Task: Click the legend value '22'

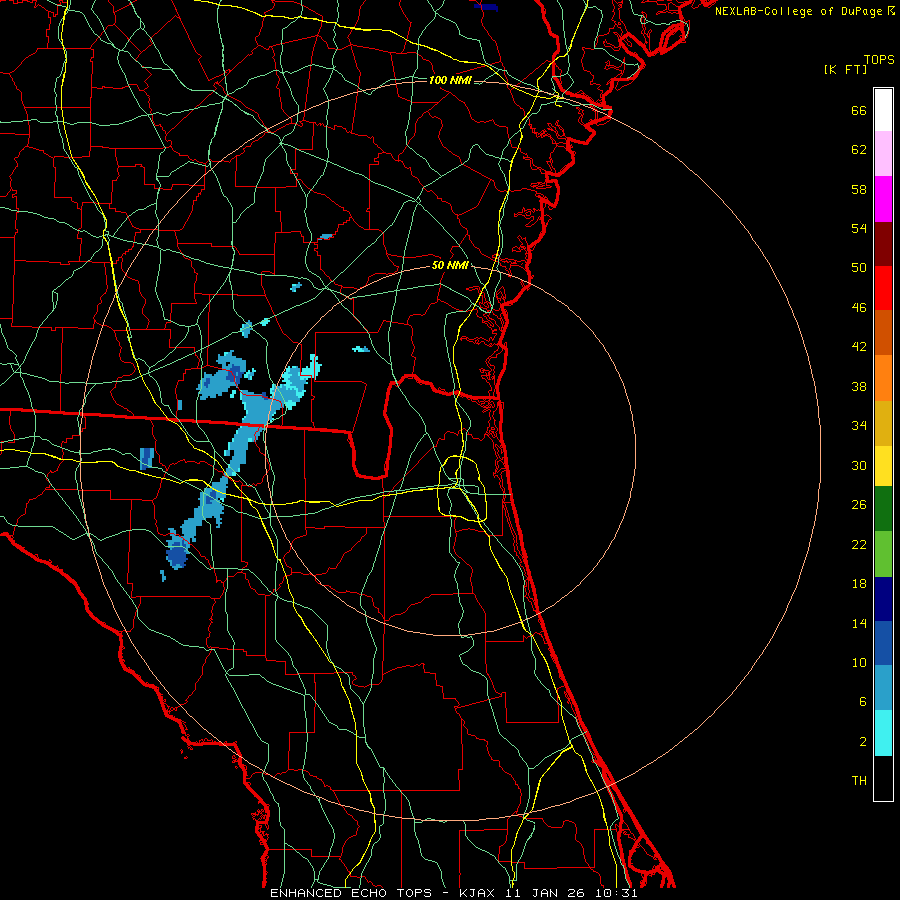Action: 859,544
